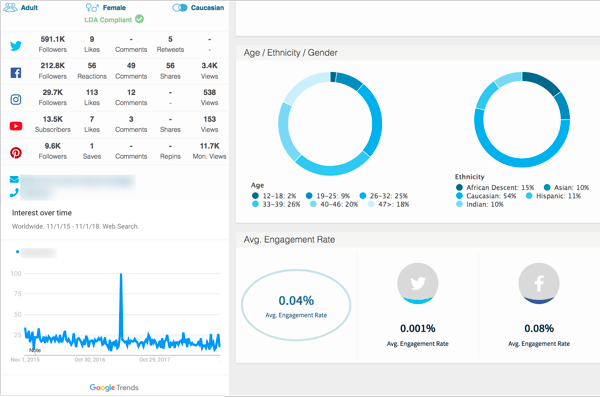Image resolution: width=600 pixels, height=397 pixels.
Task: Click the gray Facebook engagement circle icon
Action: click(539, 283)
